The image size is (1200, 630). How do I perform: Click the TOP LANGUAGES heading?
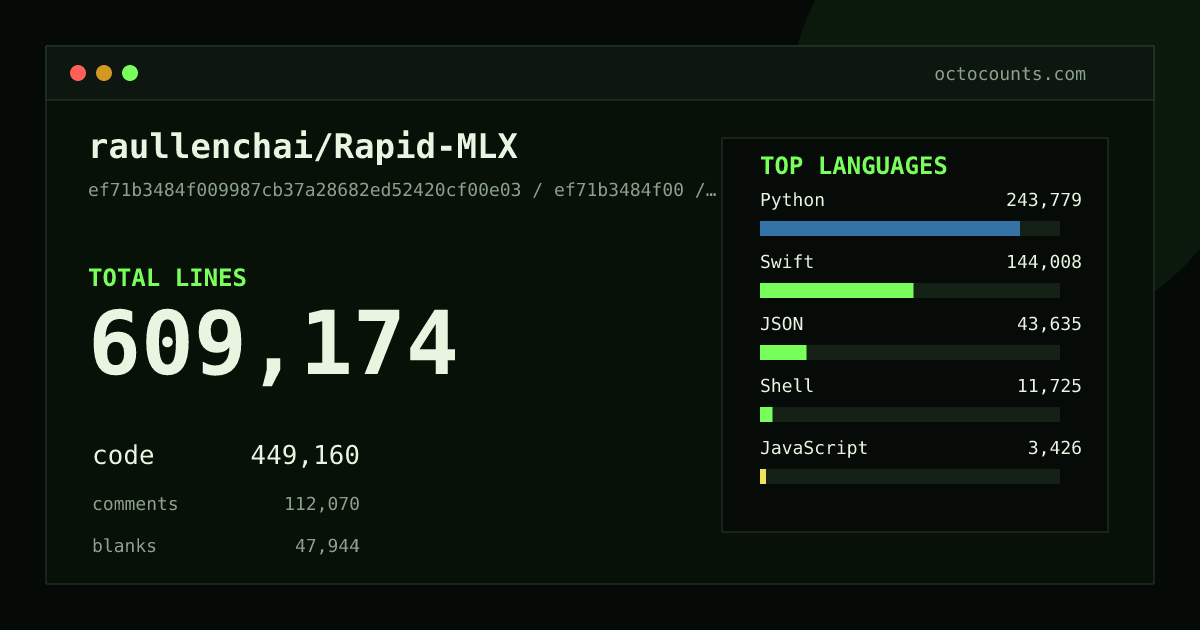(x=854, y=166)
